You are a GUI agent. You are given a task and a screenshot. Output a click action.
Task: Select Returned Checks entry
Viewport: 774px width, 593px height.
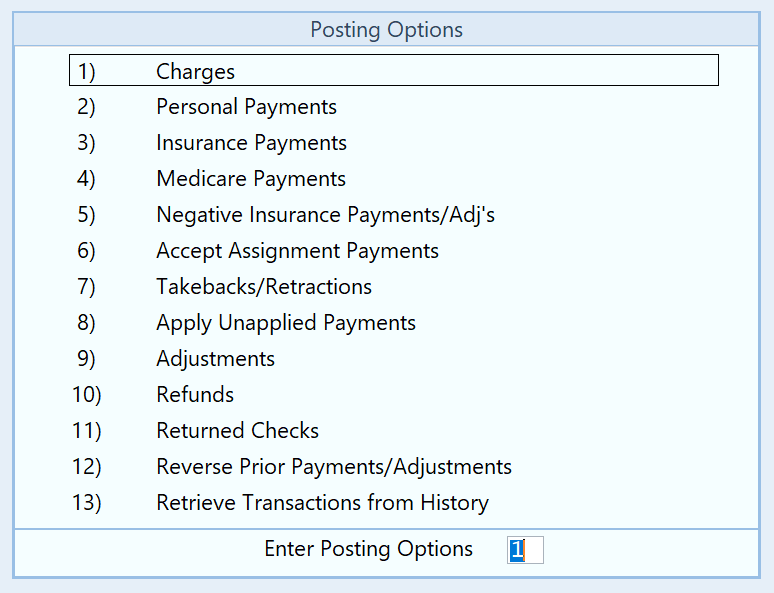(237, 431)
